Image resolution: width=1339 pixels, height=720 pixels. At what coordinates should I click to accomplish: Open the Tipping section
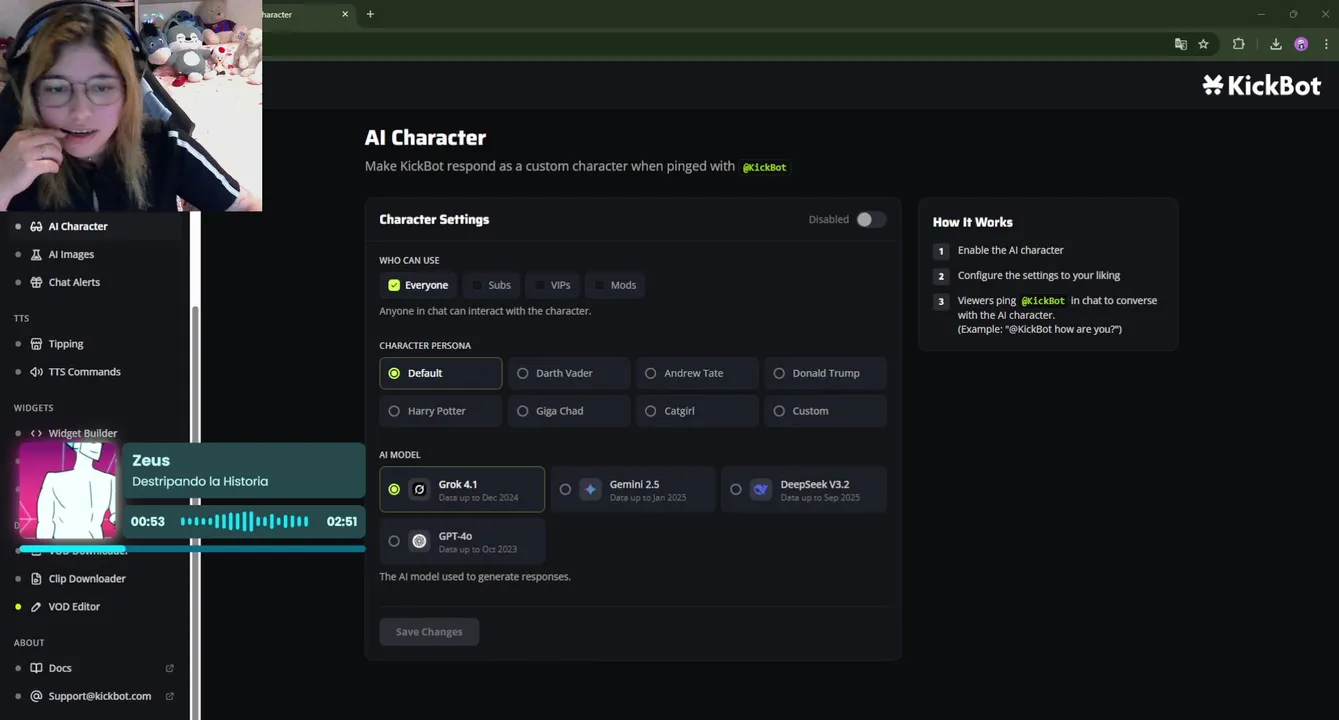click(x=66, y=344)
